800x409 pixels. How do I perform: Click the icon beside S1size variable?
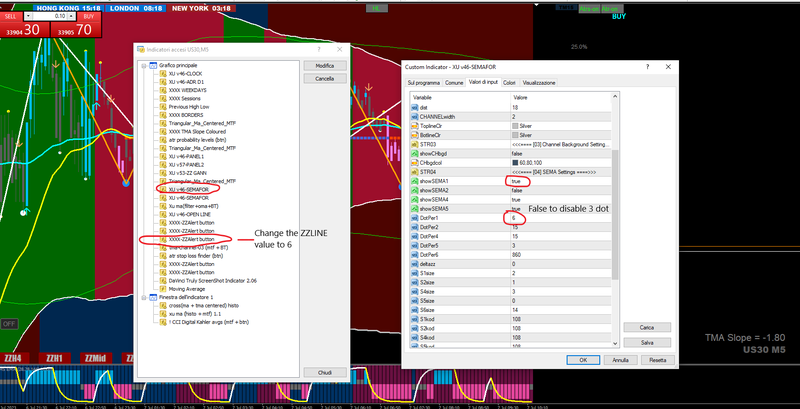tap(415, 273)
